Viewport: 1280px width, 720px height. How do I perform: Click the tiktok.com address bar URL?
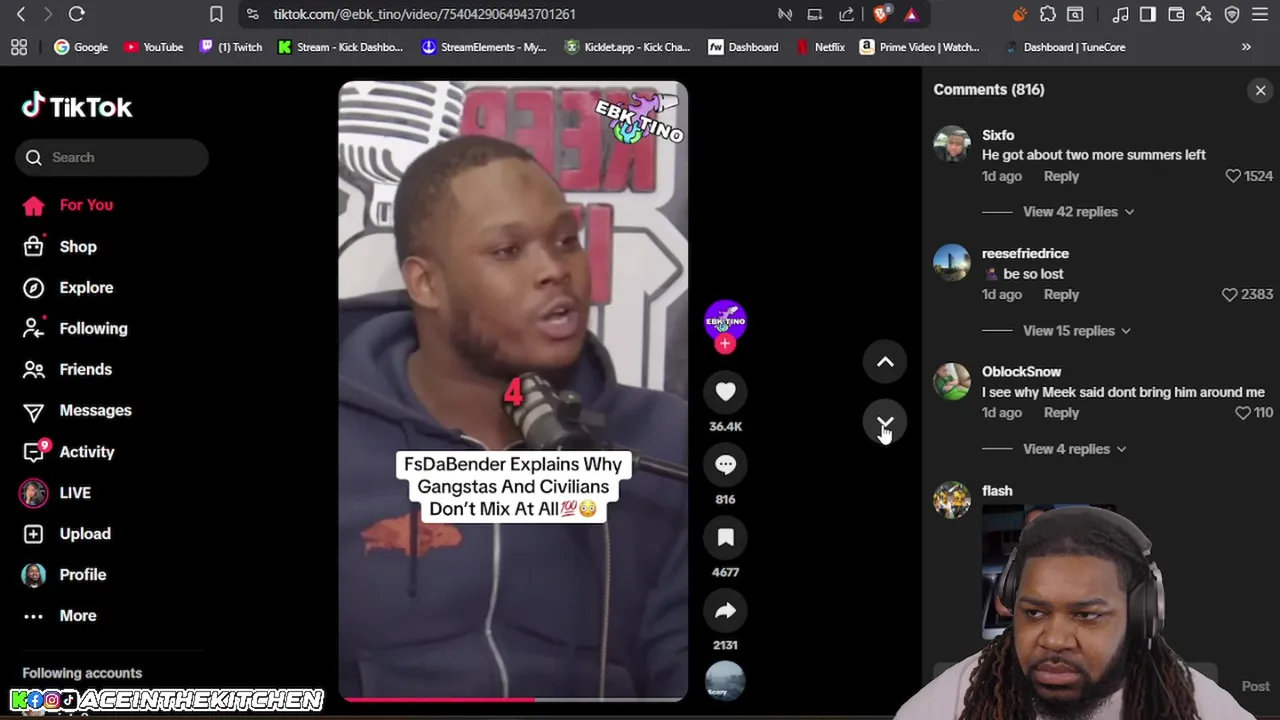tap(424, 14)
